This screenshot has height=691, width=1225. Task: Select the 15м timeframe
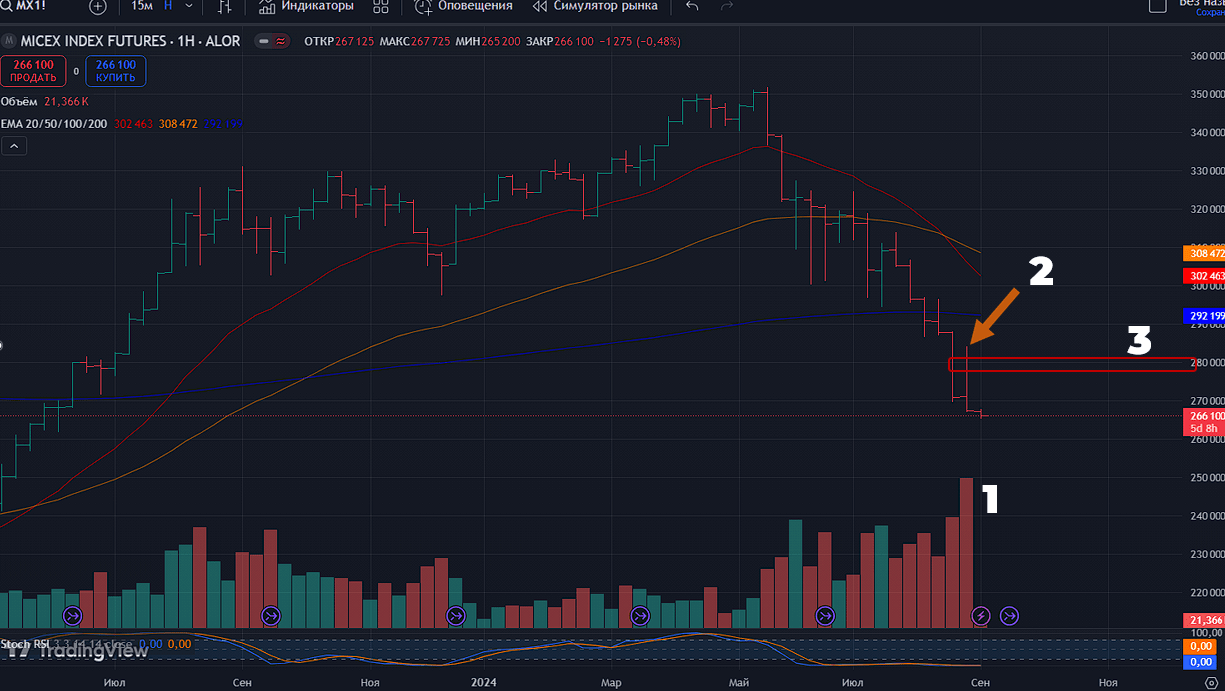[141, 6]
